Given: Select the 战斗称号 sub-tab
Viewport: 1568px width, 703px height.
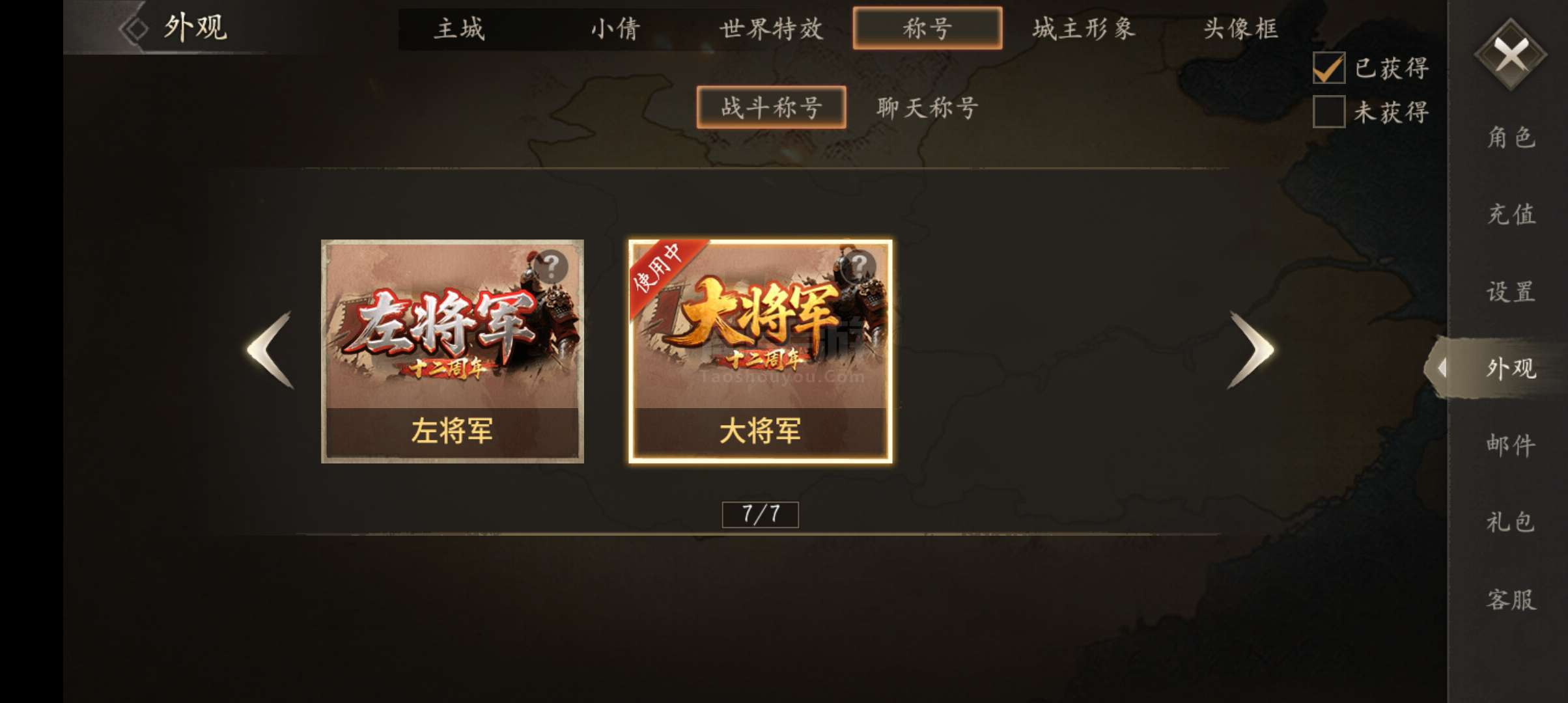Looking at the screenshot, I should tap(772, 107).
